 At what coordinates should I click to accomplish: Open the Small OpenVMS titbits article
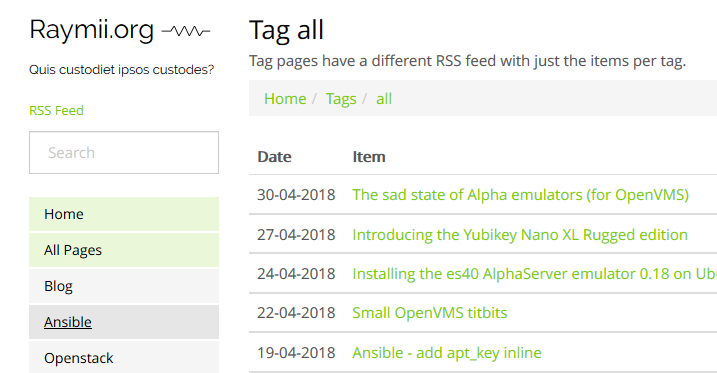point(429,313)
